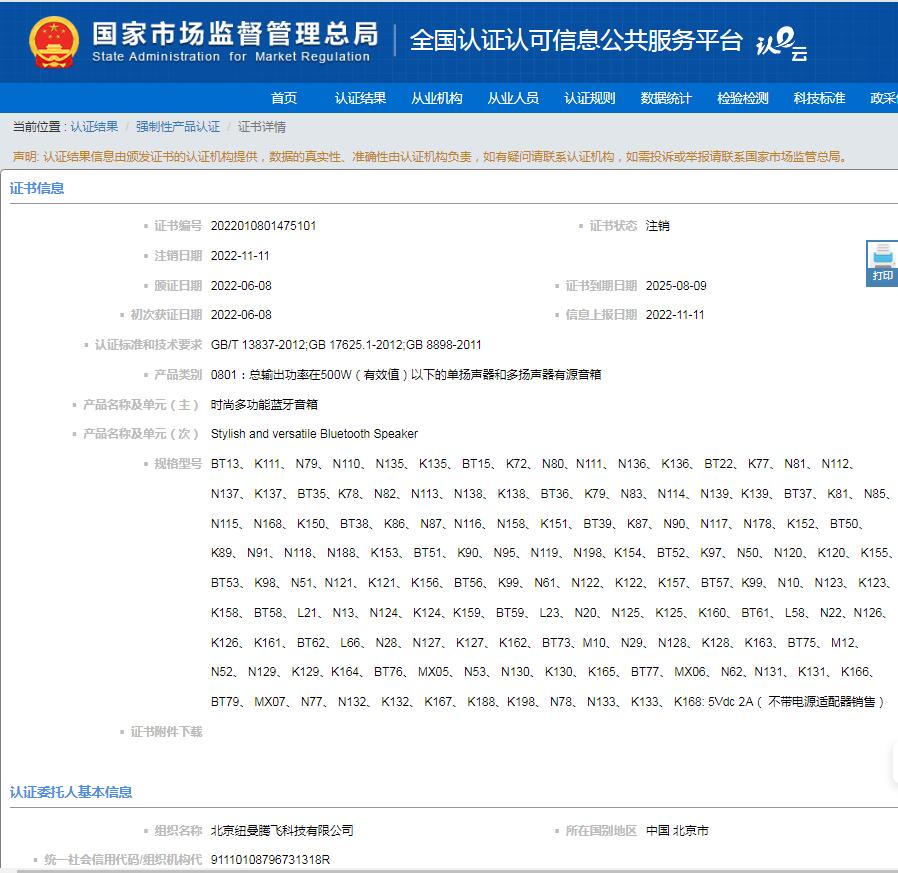Click the 证书编号 field label
Image resolution: width=898 pixels, height=873 pixels.
pos(178,226)
